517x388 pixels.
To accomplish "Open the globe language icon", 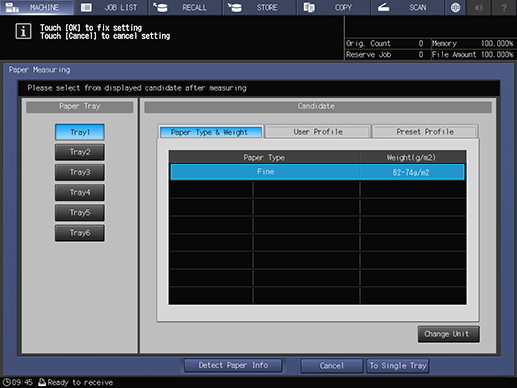I will click(x=455, y=7).
